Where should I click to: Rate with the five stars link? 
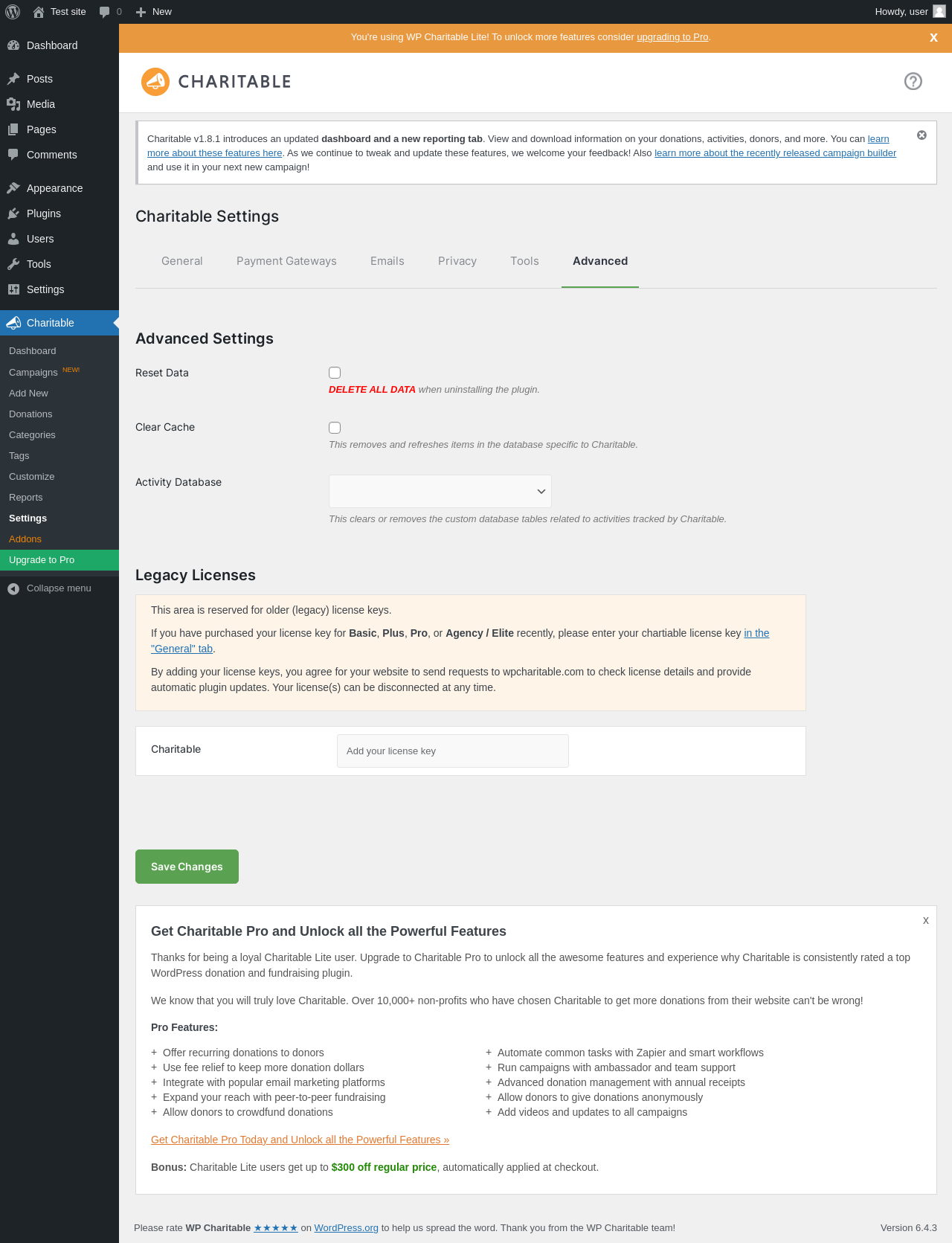[276, 1228]
